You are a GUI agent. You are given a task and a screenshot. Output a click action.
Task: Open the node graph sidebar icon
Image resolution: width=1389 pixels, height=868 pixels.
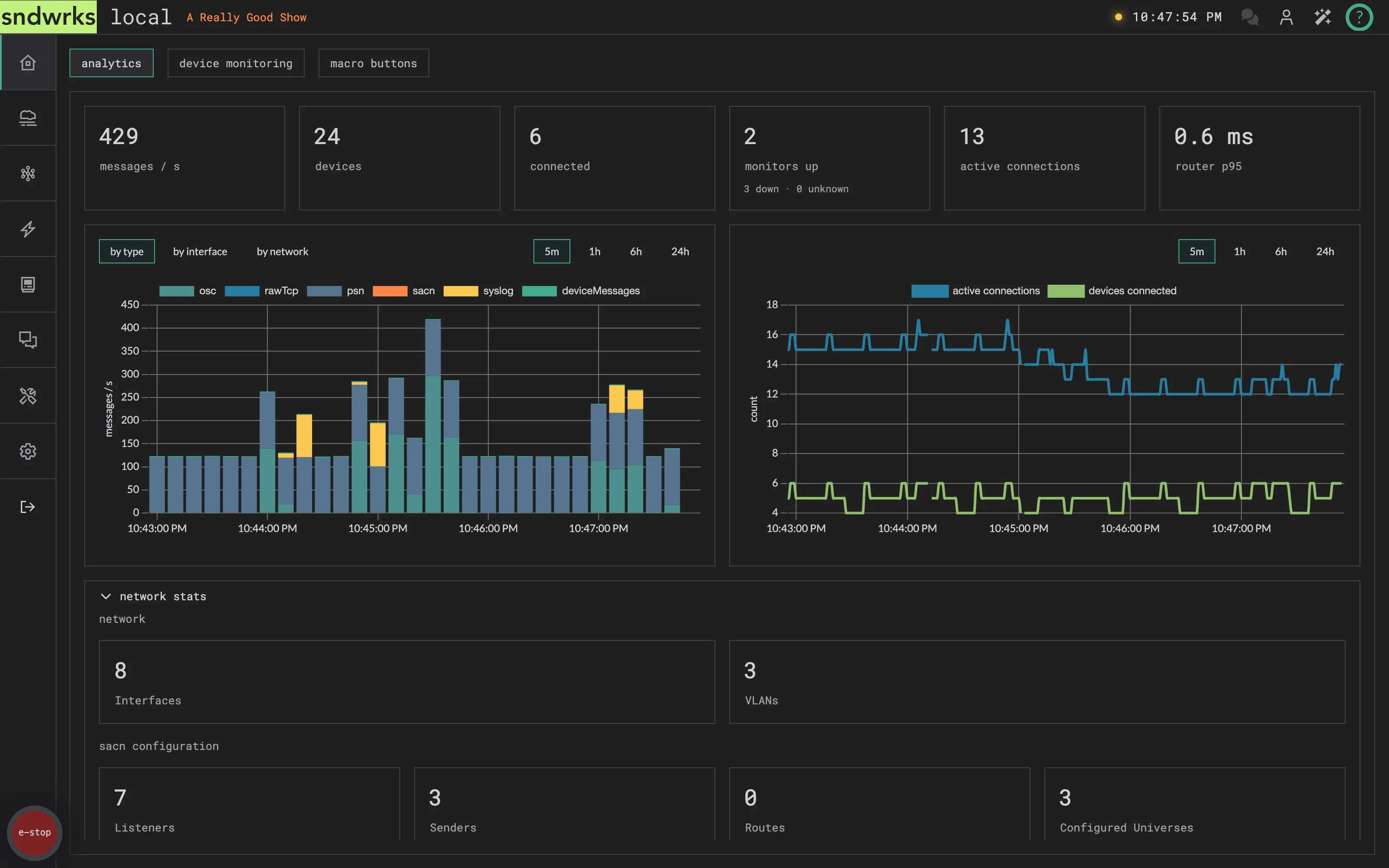[27, 173]
